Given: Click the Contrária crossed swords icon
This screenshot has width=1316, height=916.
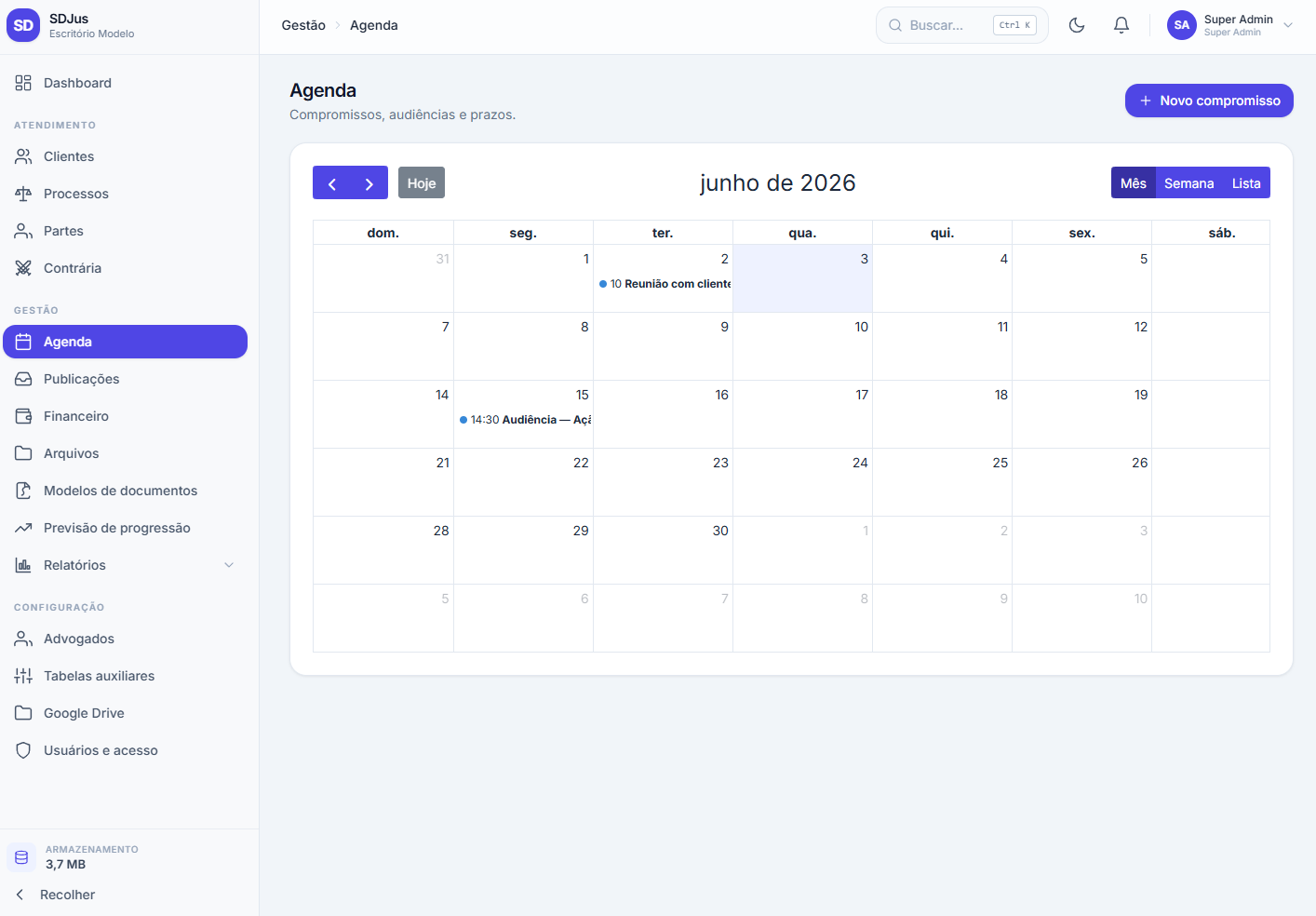Looking at the screenshot, I should 23,268.
